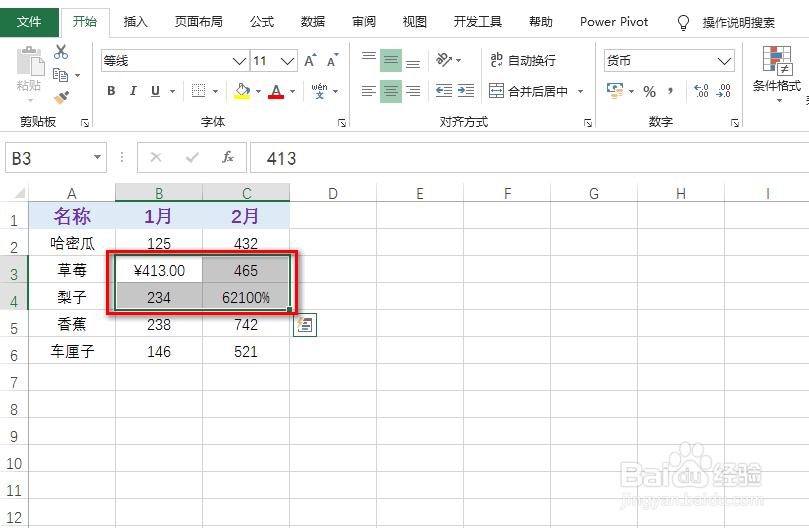Toggle Italic formatting
809x528 pixels.
[x=133, y=91]
